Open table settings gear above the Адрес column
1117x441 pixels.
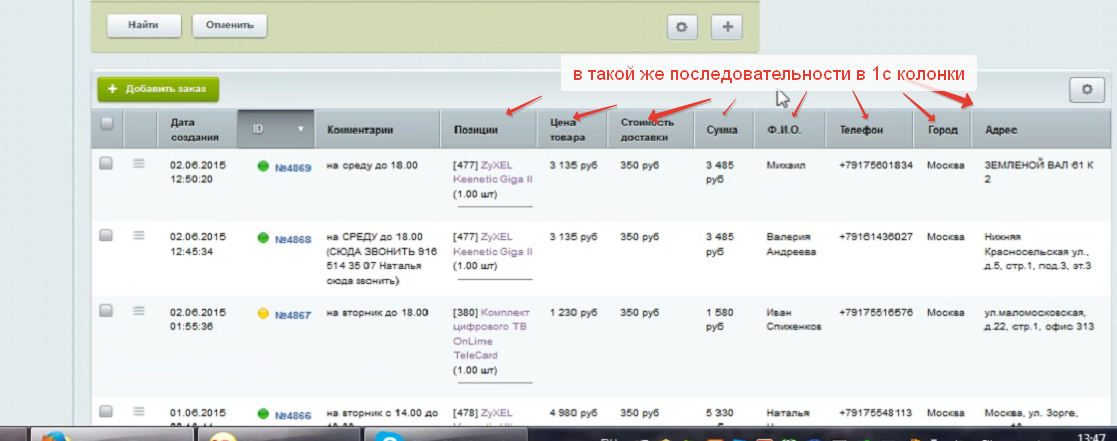pos(1086,90)
